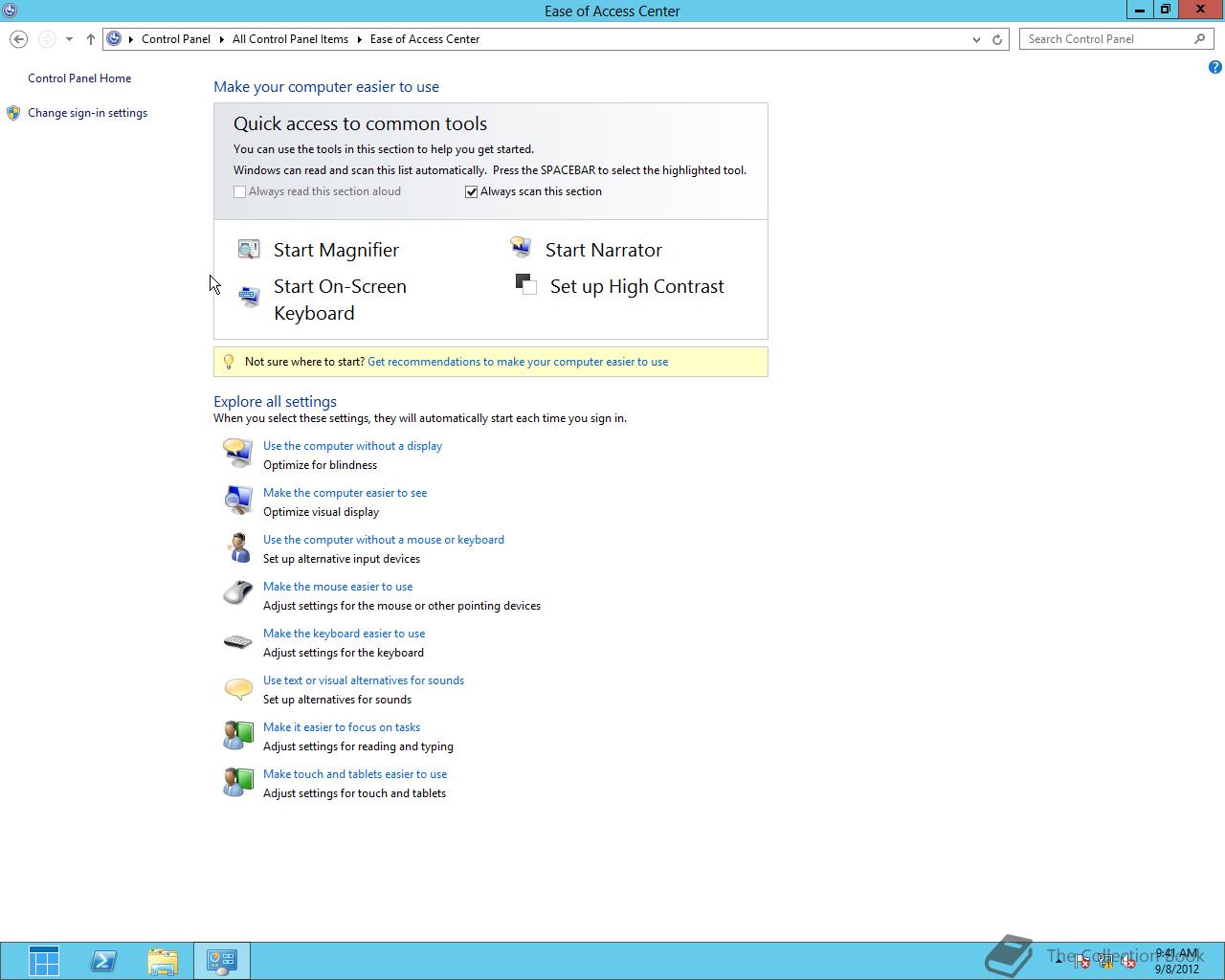Uncheck Always scan this section
This screenshot has height=980, width=1225.
(x=471, y=191)
